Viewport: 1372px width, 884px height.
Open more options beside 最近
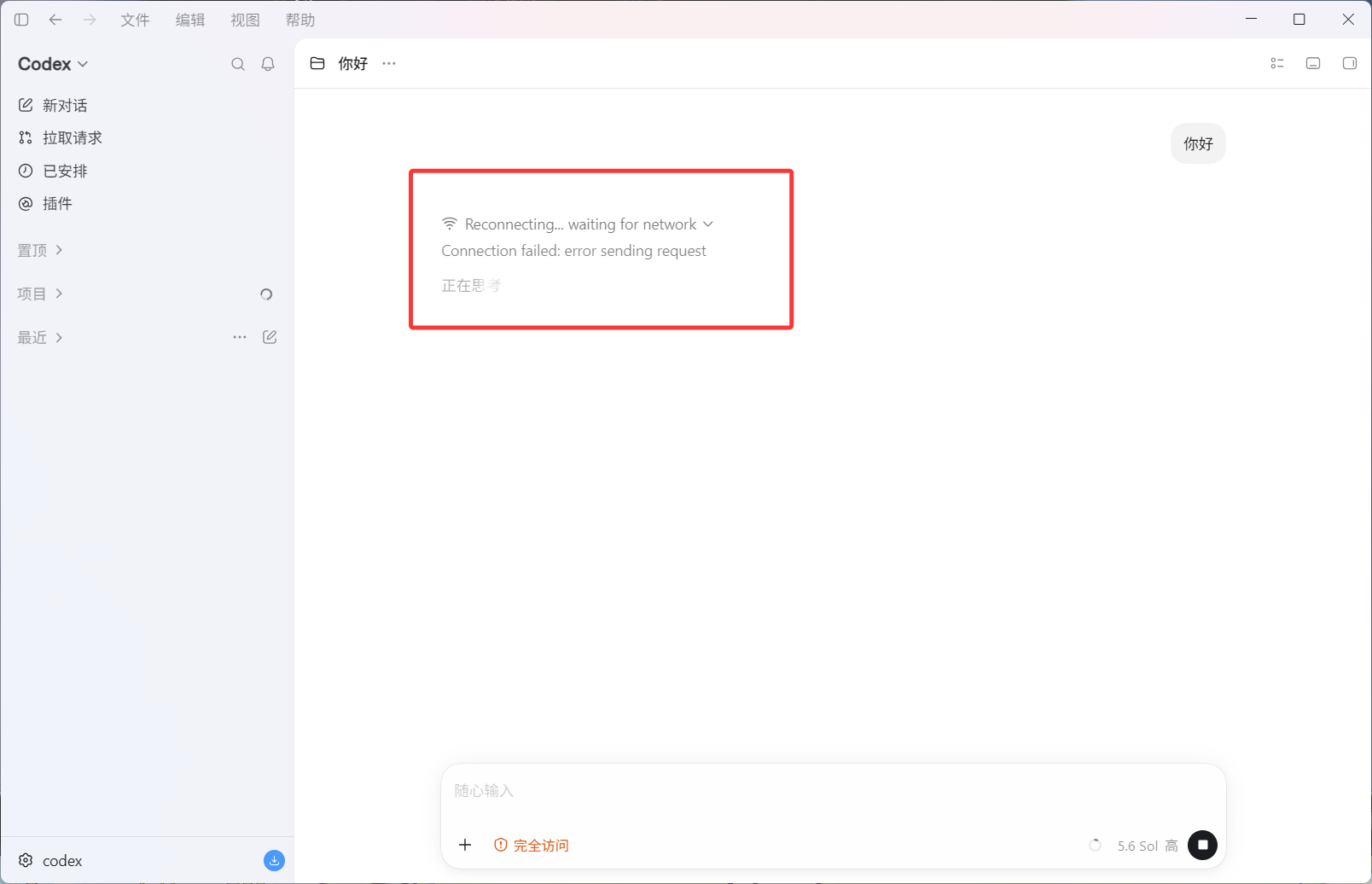pyautogui.click(x=240, y=337)
